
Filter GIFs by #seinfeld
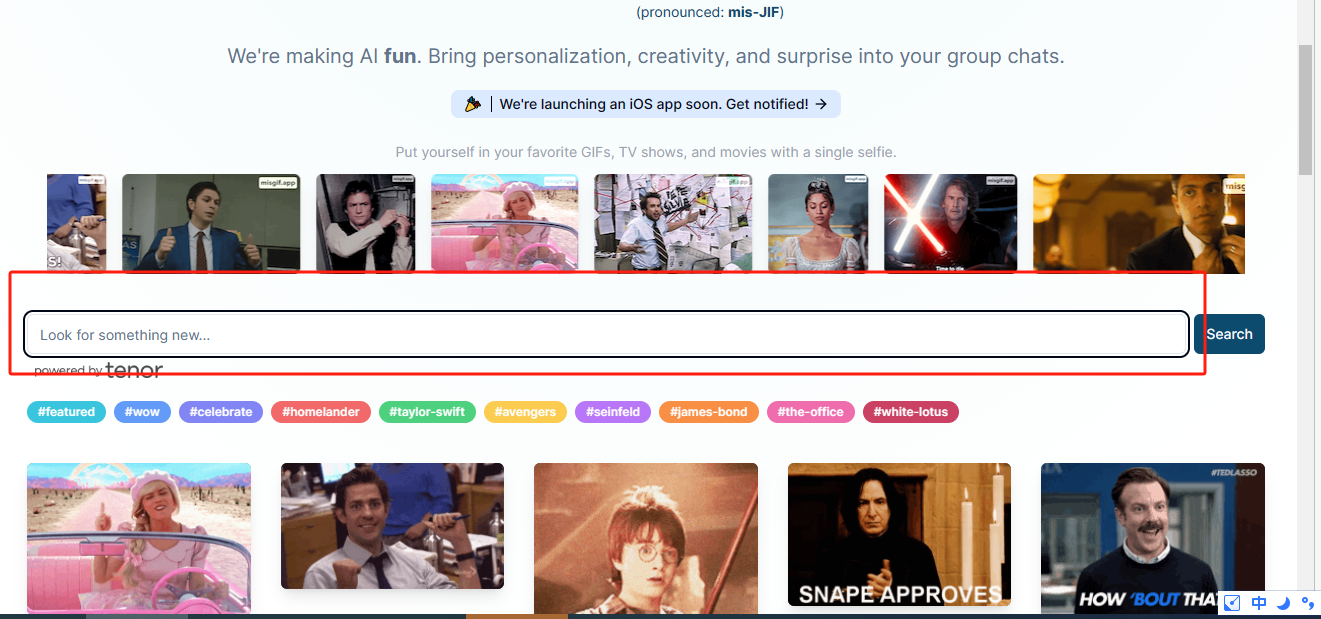(x=613, y=412)
